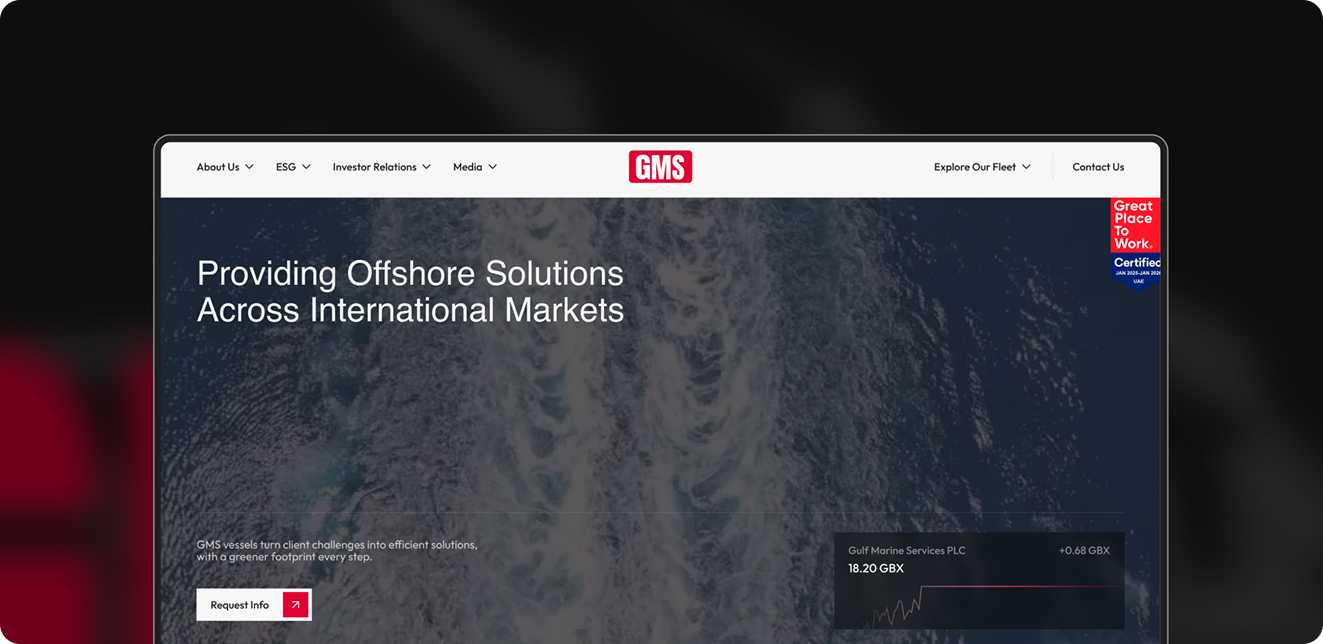Click the Gulf Marine Services PLC label
The image size is (1323, 644).
point(906,551)
